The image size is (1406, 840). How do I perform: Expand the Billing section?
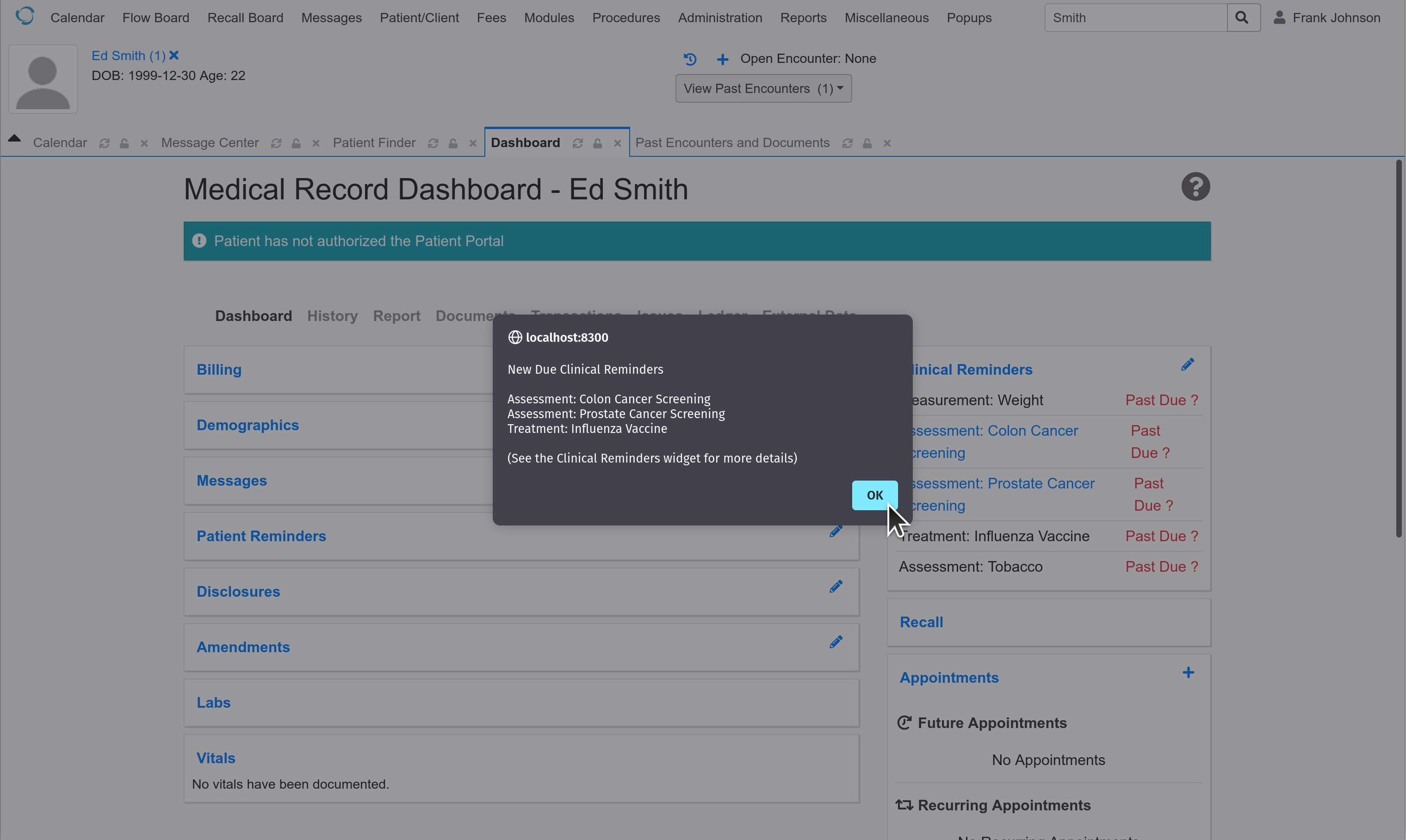tap(219, 370)
